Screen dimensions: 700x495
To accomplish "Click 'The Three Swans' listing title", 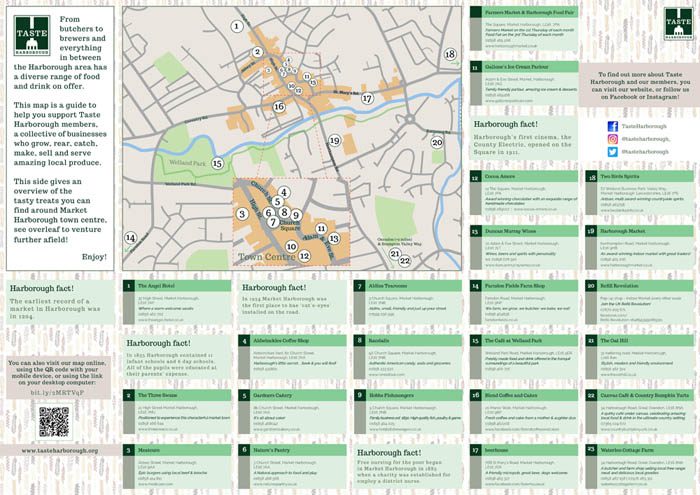I will coord(158,395).
